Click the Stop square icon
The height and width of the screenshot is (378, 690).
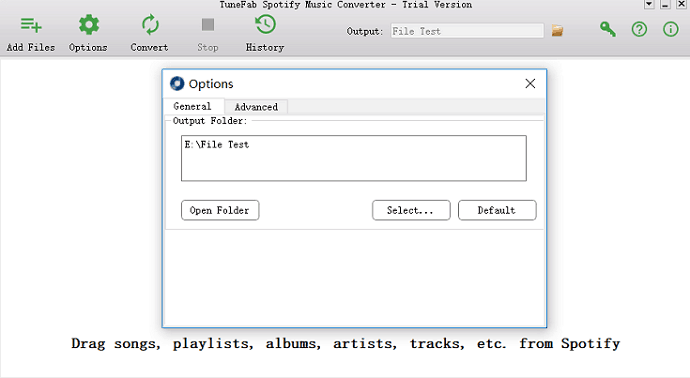208,25
